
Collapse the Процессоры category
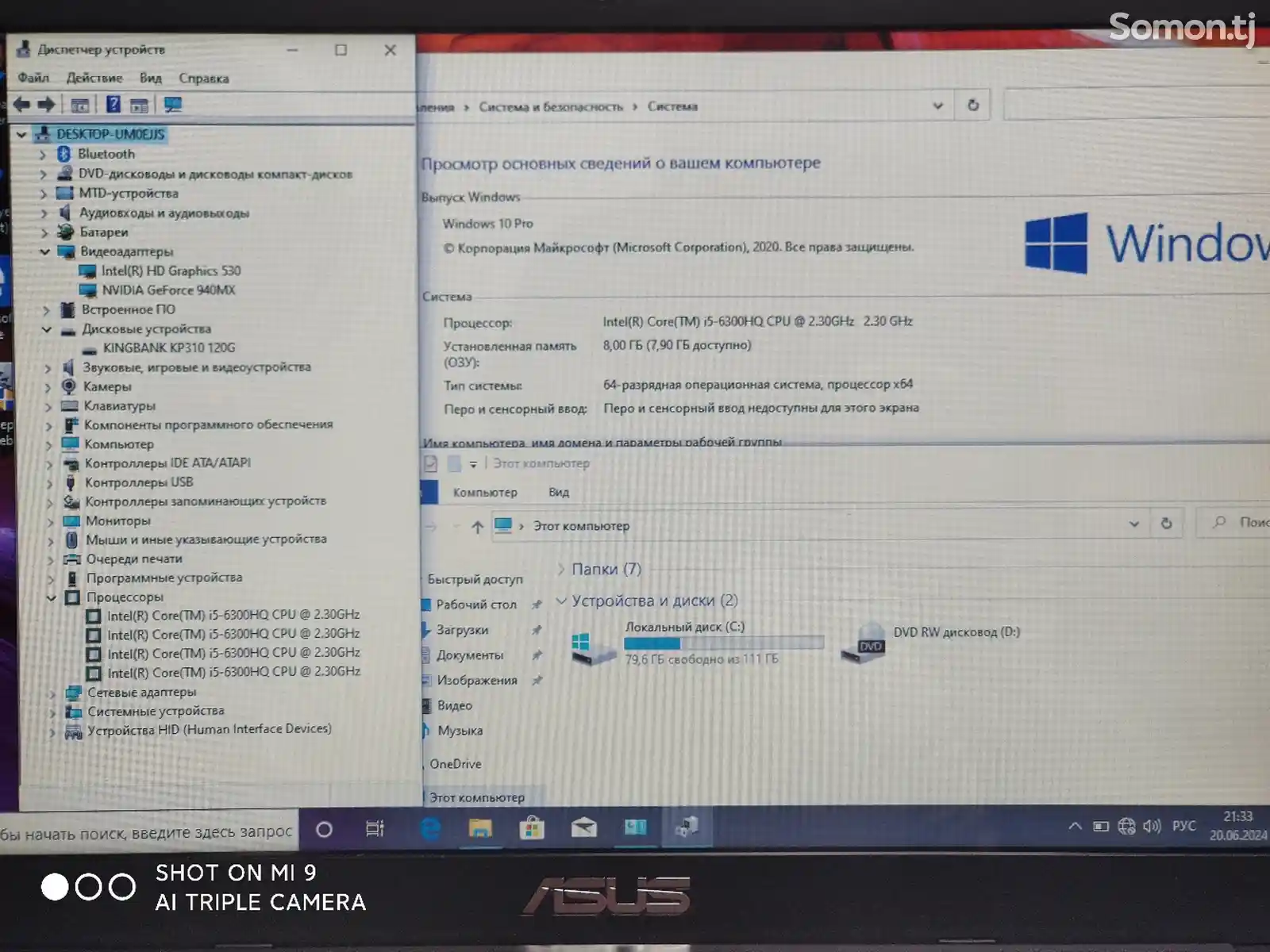tap(52, 597)
